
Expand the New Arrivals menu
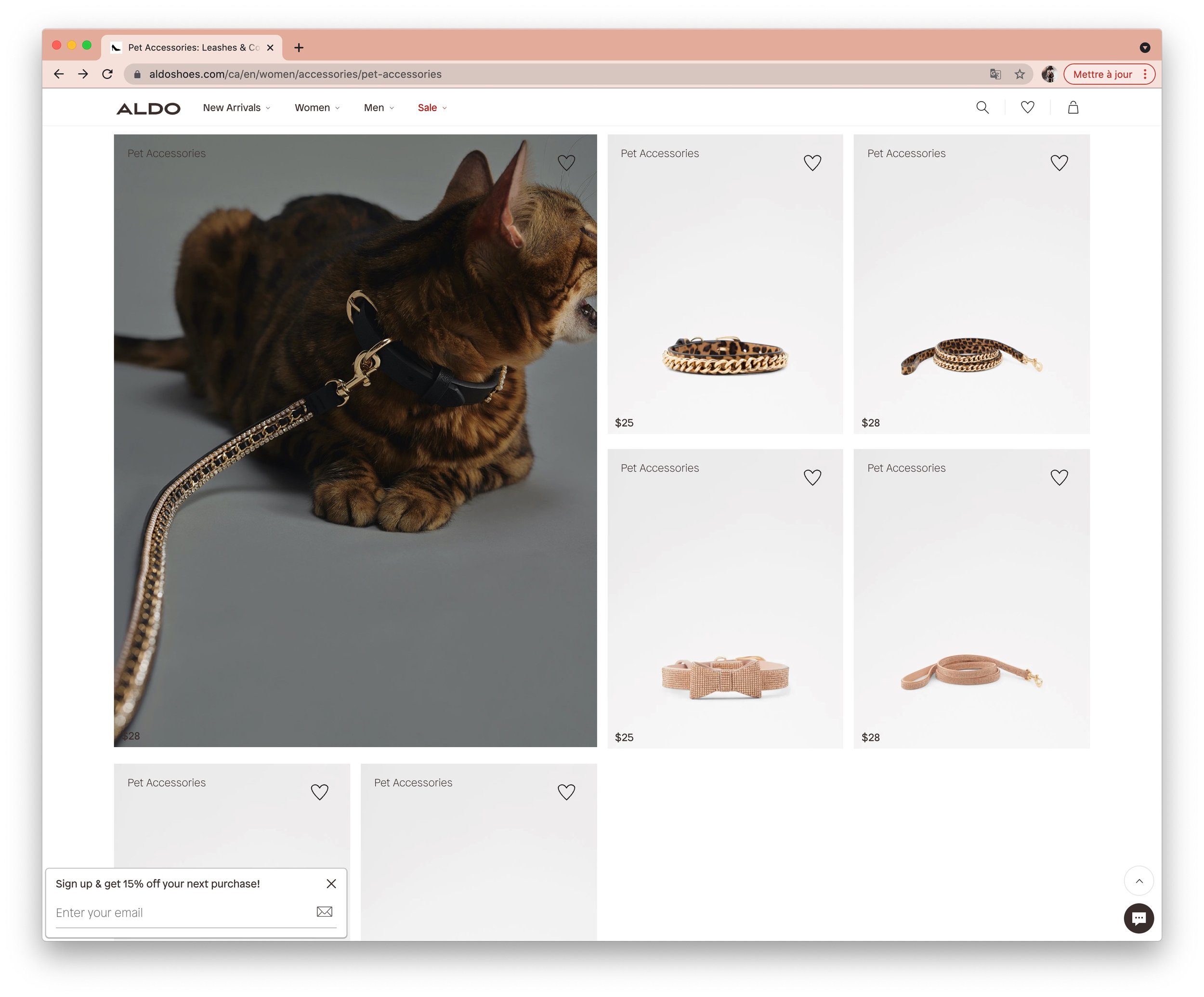(x=236, y=108)
